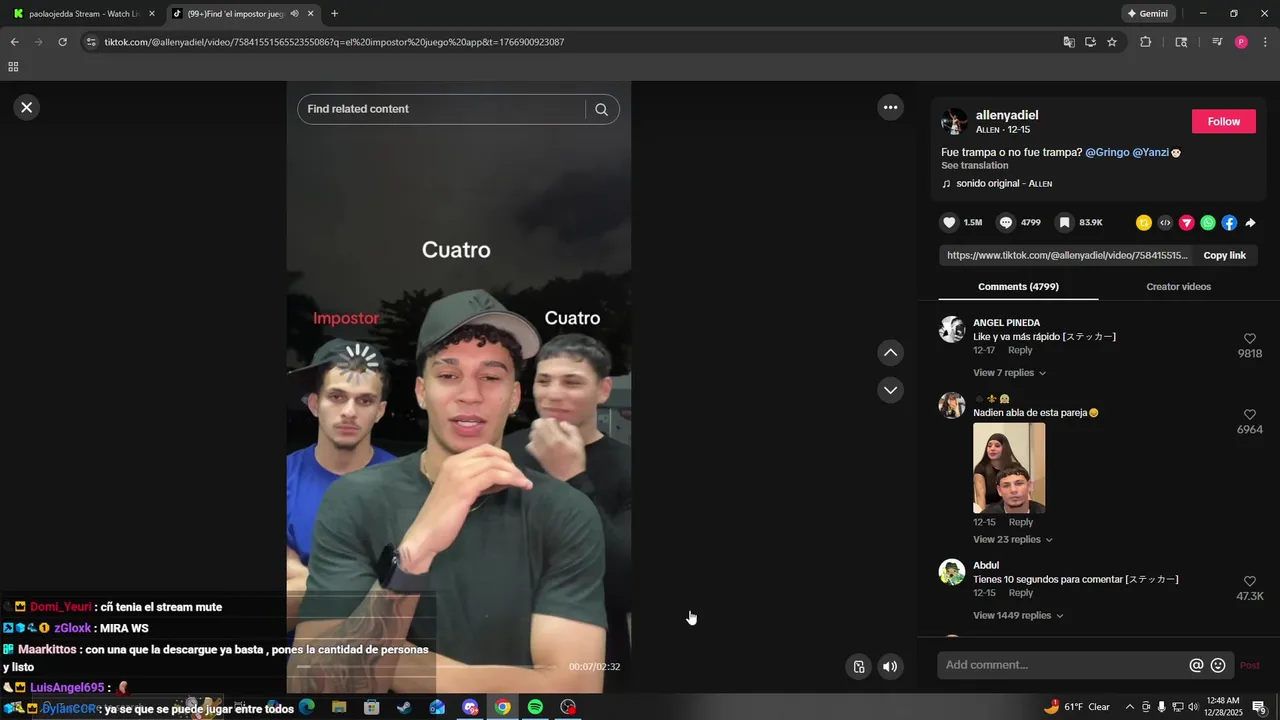The height and width of the screenshot is (720, 1280).
Task: Like the 'Nadien abla de esta pareja' comment
Action: [x=1250, y=414]
